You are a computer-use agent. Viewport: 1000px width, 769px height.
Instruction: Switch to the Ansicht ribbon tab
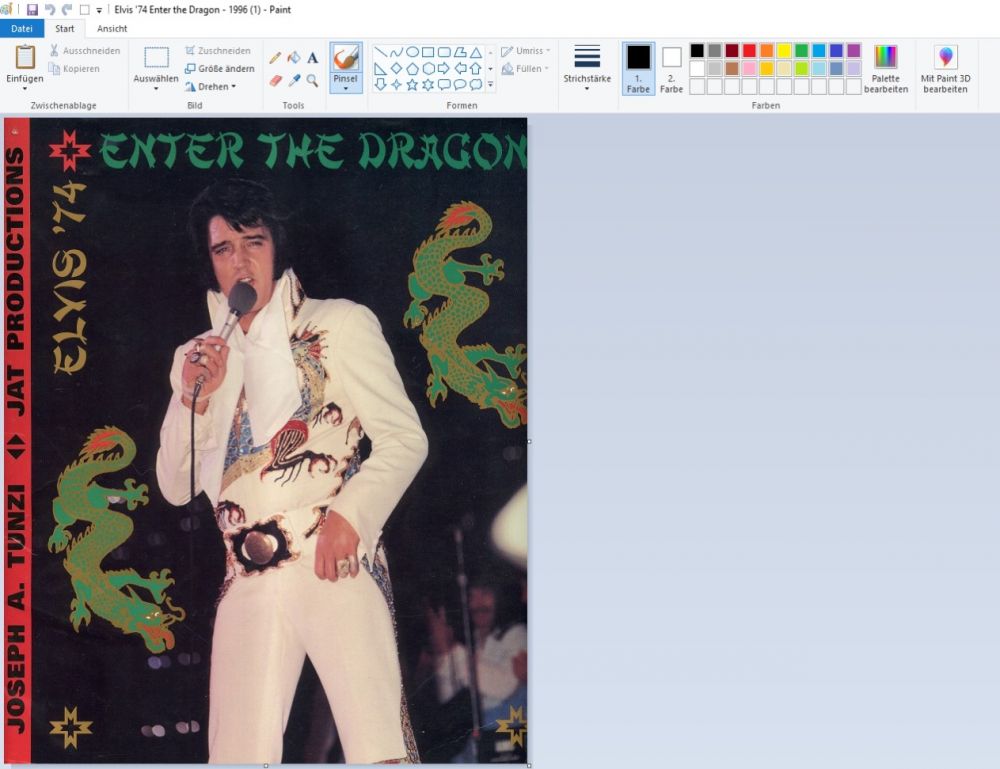tap(112, 29)
